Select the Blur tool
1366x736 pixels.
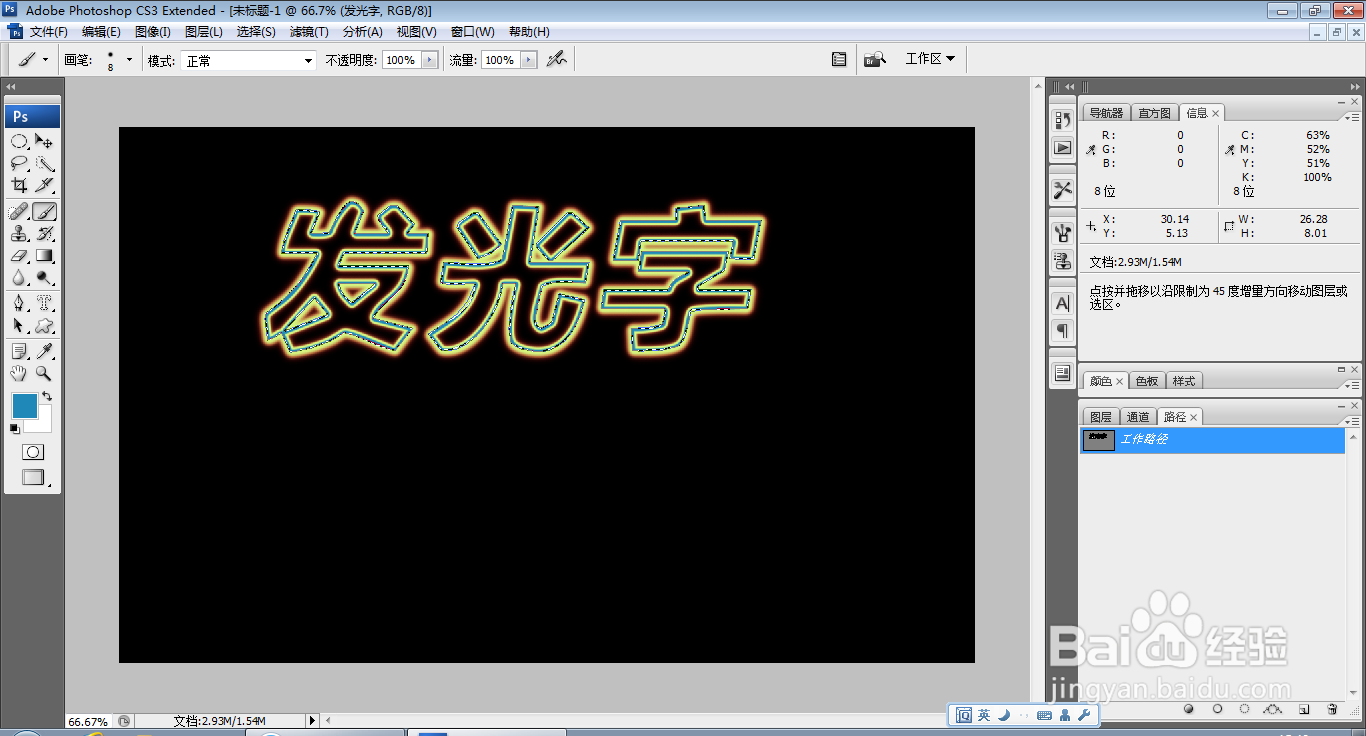(19, 278)
